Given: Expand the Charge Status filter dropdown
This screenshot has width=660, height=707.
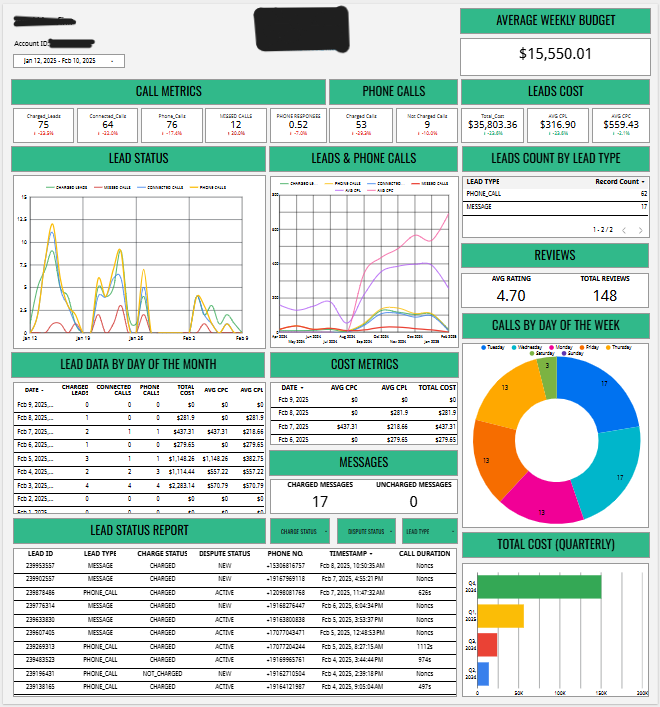Looking at the screenshot, I should [x=300, y=531].
